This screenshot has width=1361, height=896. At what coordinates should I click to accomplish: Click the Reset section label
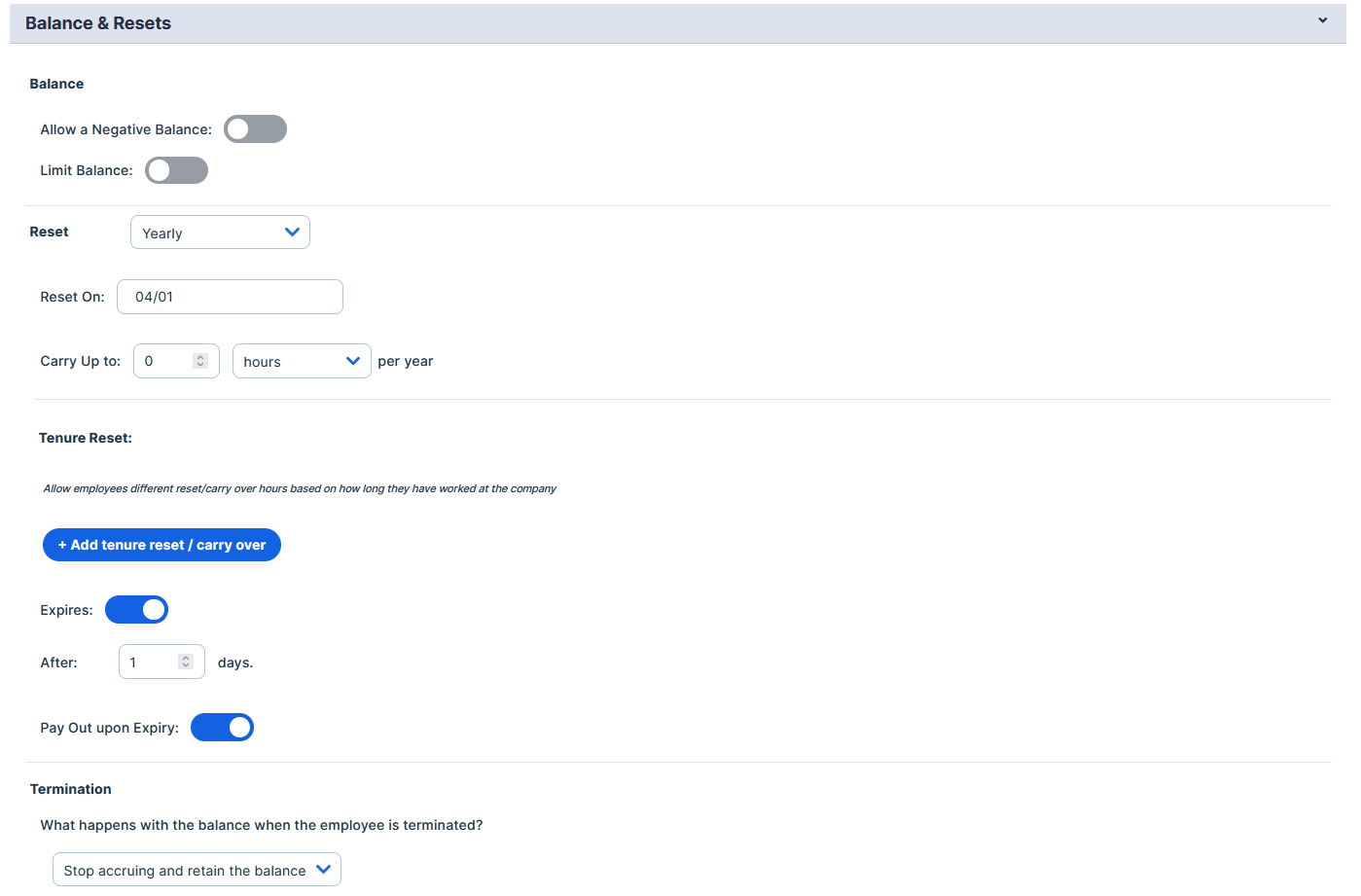pos(49,232)
